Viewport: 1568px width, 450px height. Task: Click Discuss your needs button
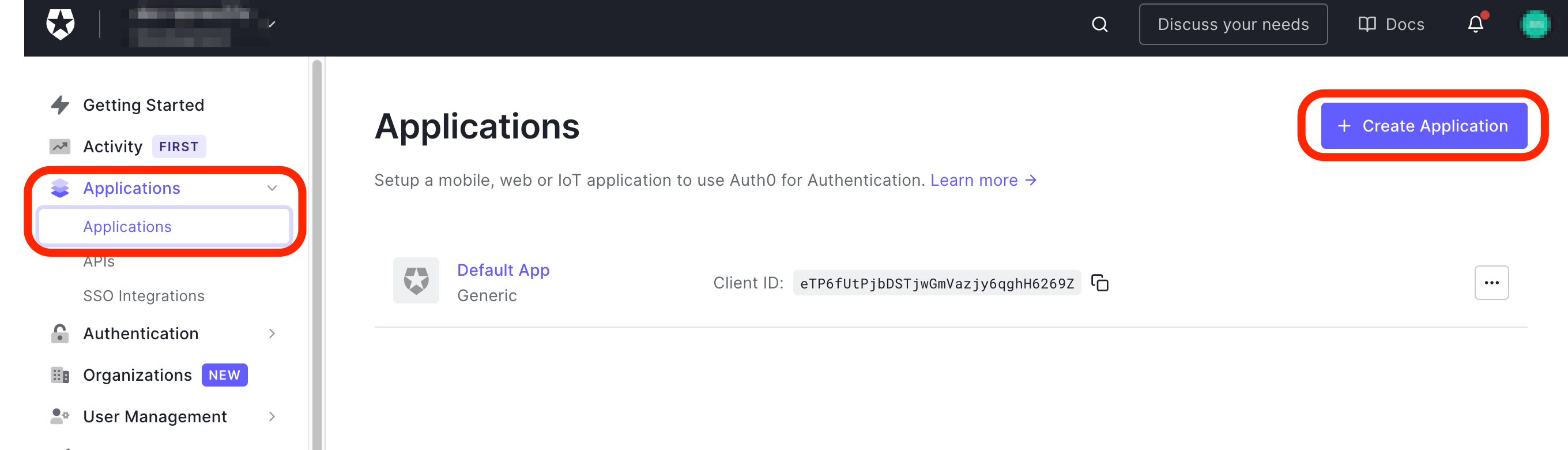click(x=1232, y=24)
